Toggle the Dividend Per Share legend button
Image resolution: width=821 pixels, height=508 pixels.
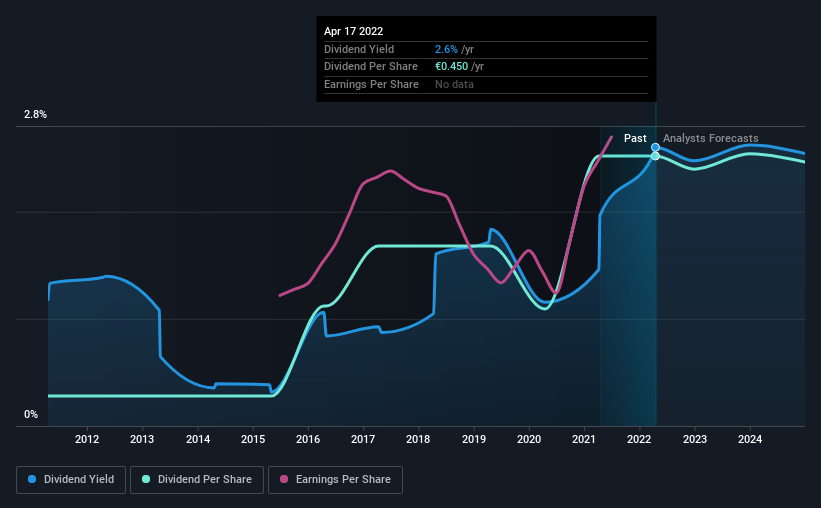tap(197, 480)
